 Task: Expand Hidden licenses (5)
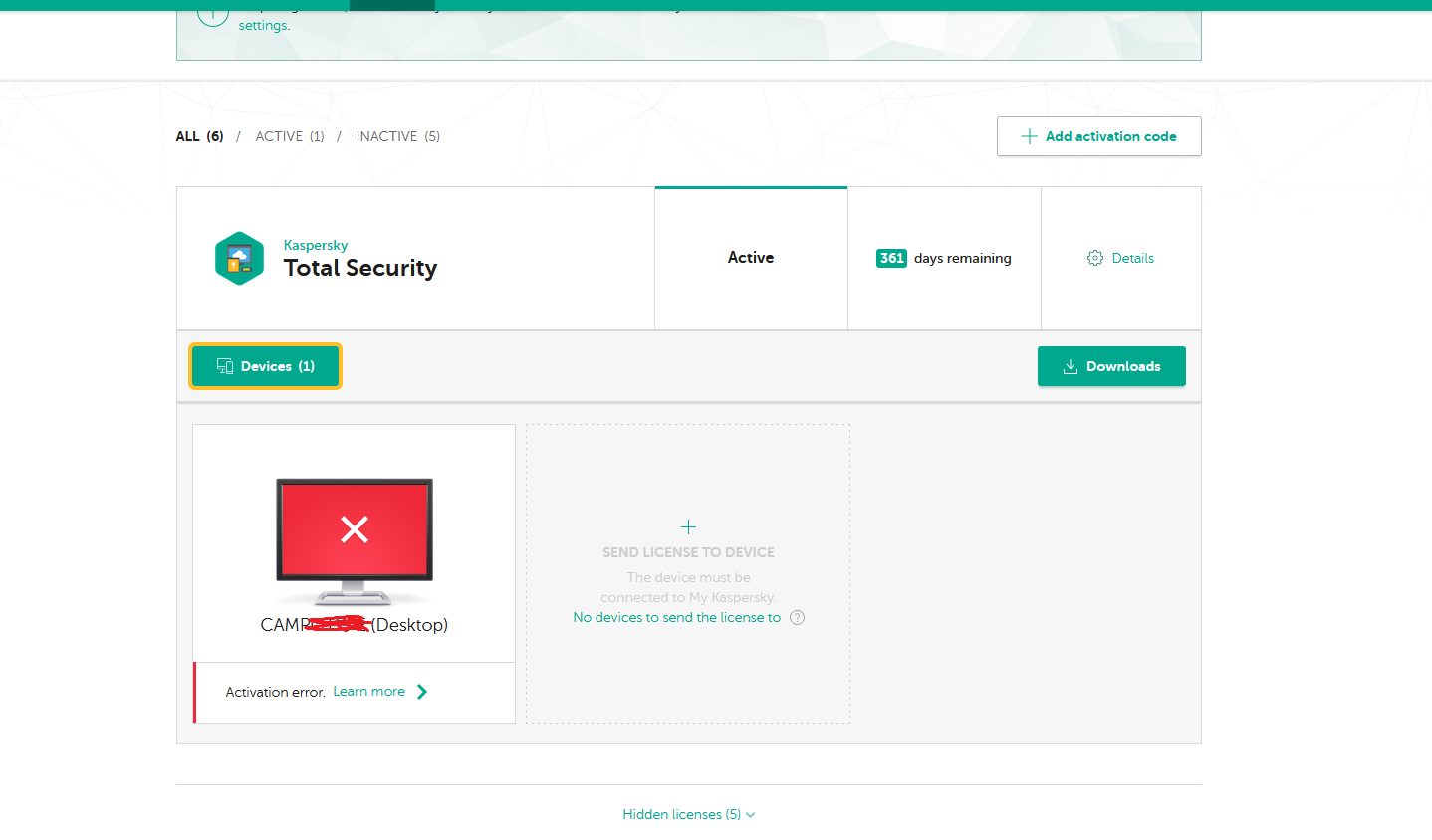[x=688, y=814]
